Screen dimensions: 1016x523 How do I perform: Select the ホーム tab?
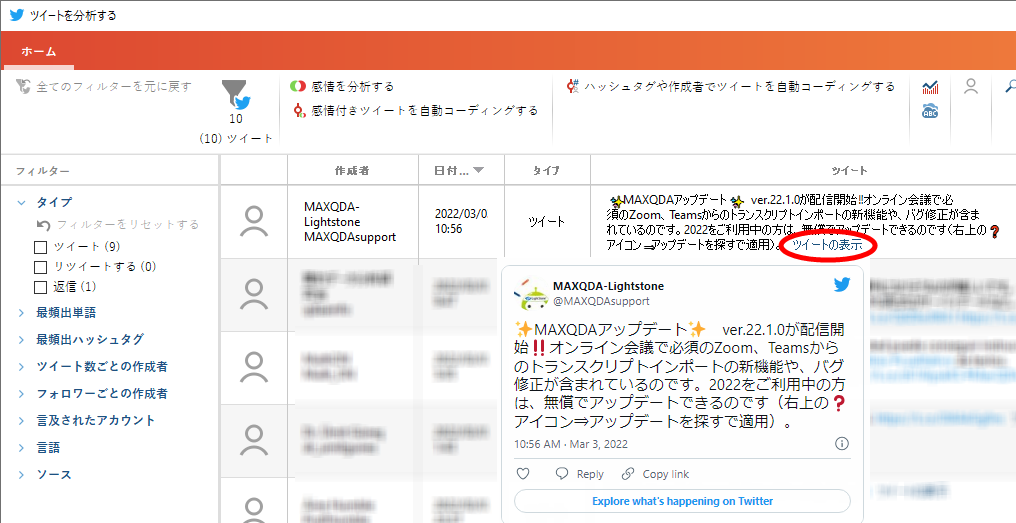point(38,51)
